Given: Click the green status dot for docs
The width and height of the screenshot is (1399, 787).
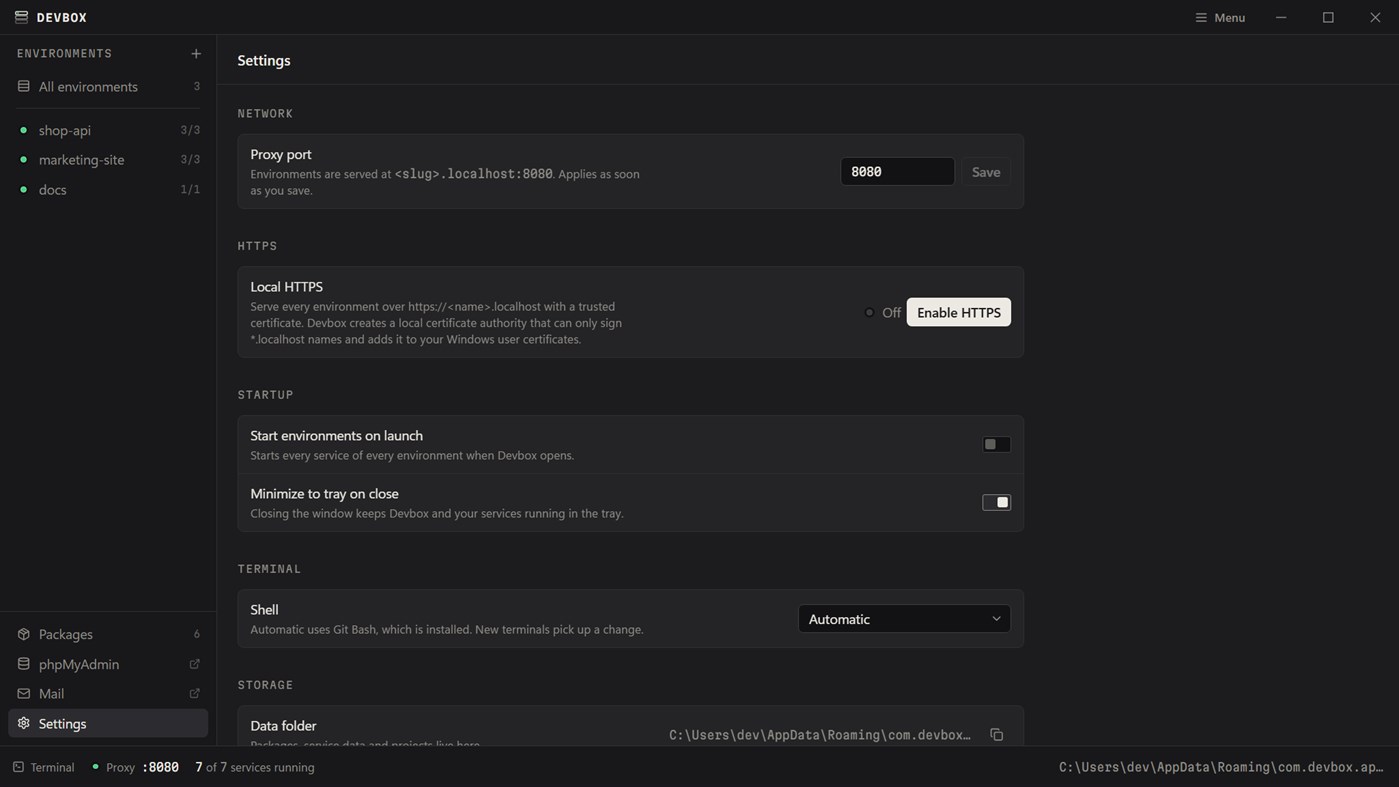Looking at the screenshot, I should (x=23, y=189).
